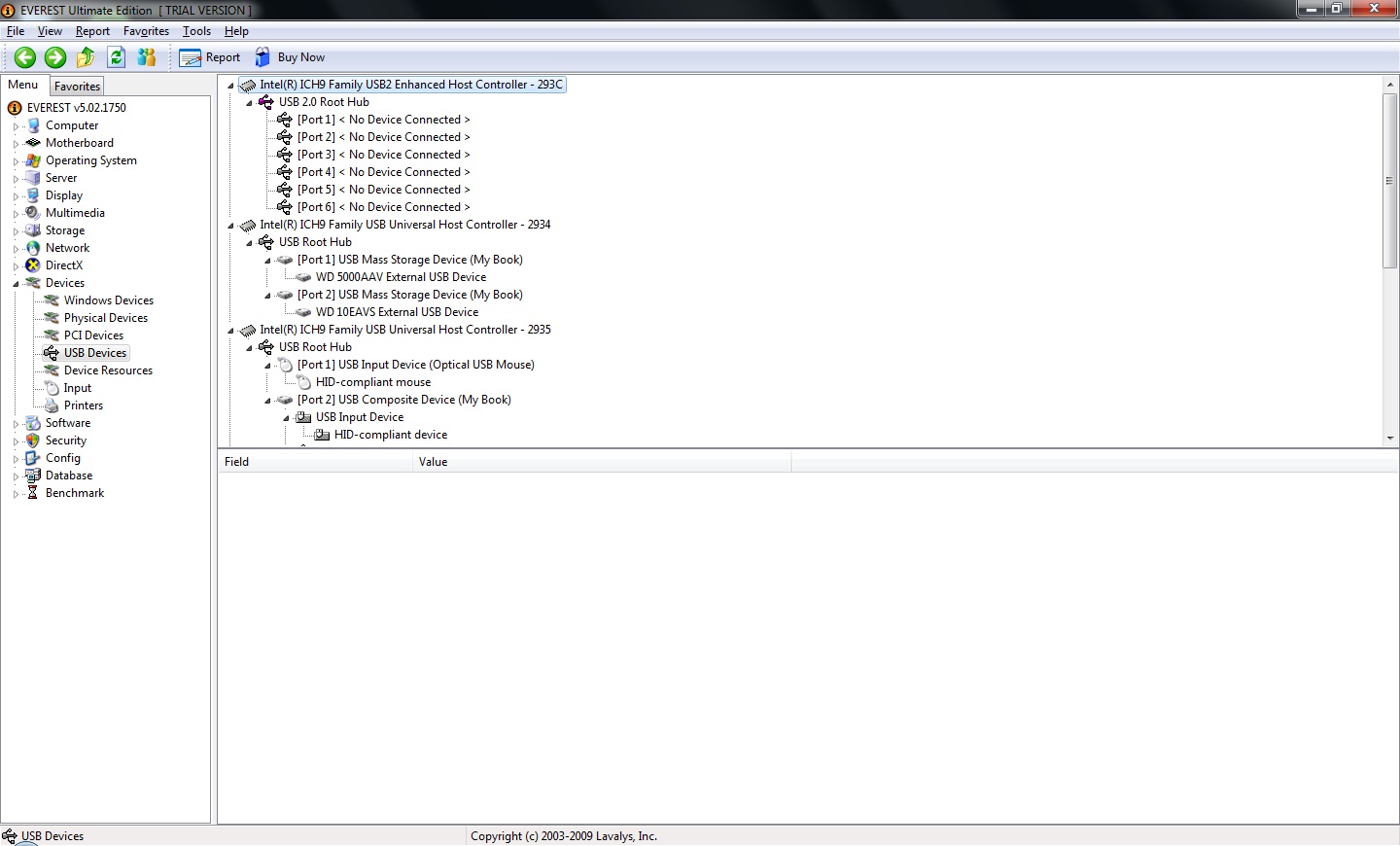Select PCI Devices in the tree
1400x846 pixels.
tap(93, 335)
